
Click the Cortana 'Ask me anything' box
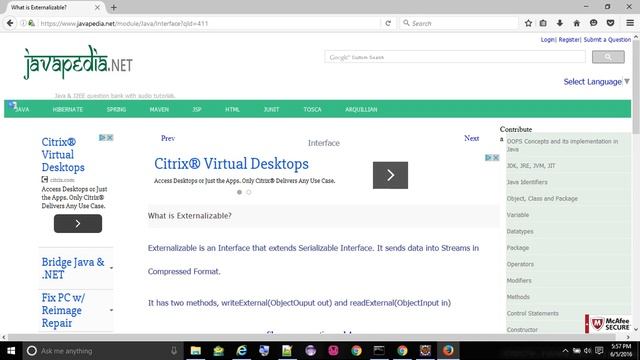pyautogui.click(x=102, y=351)
